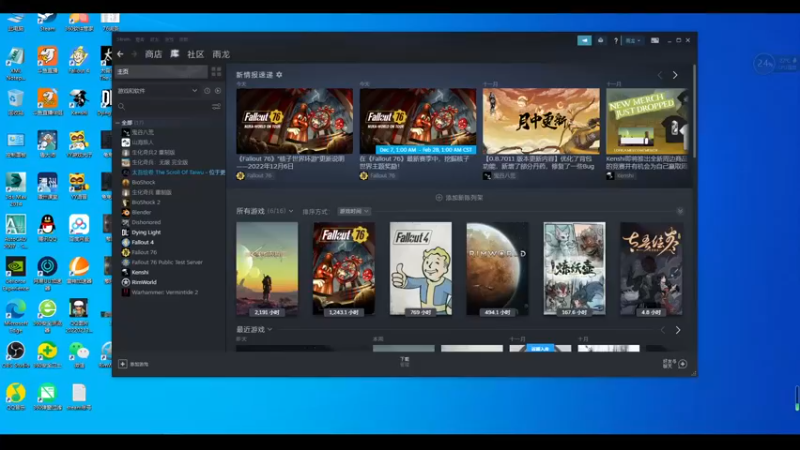Open 月中更新 news thumbnail
This screenshot has width=800, height=450.
[541, 121]
